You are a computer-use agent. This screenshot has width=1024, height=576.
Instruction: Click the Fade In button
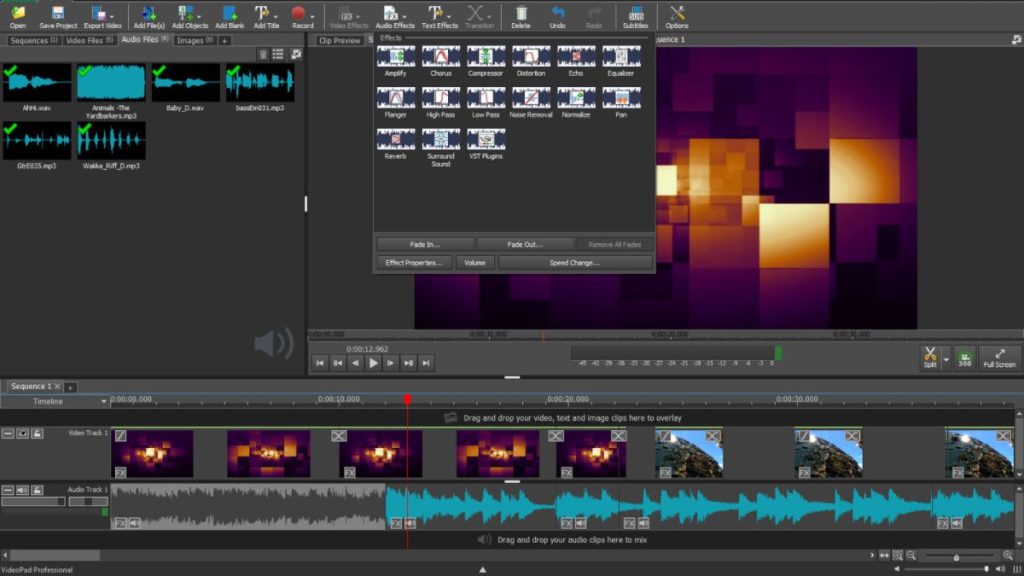click(x=424, y=243)
